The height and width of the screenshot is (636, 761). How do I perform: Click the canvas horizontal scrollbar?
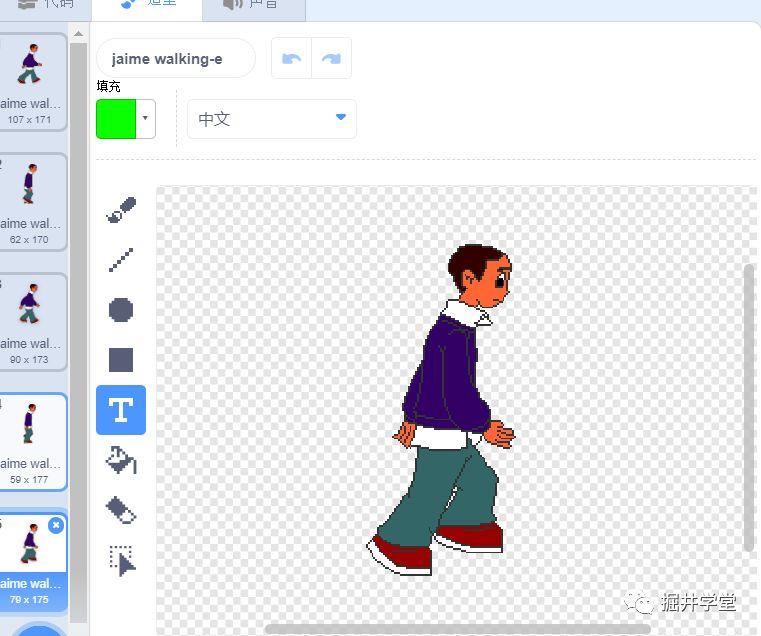[x=458, y=629]
